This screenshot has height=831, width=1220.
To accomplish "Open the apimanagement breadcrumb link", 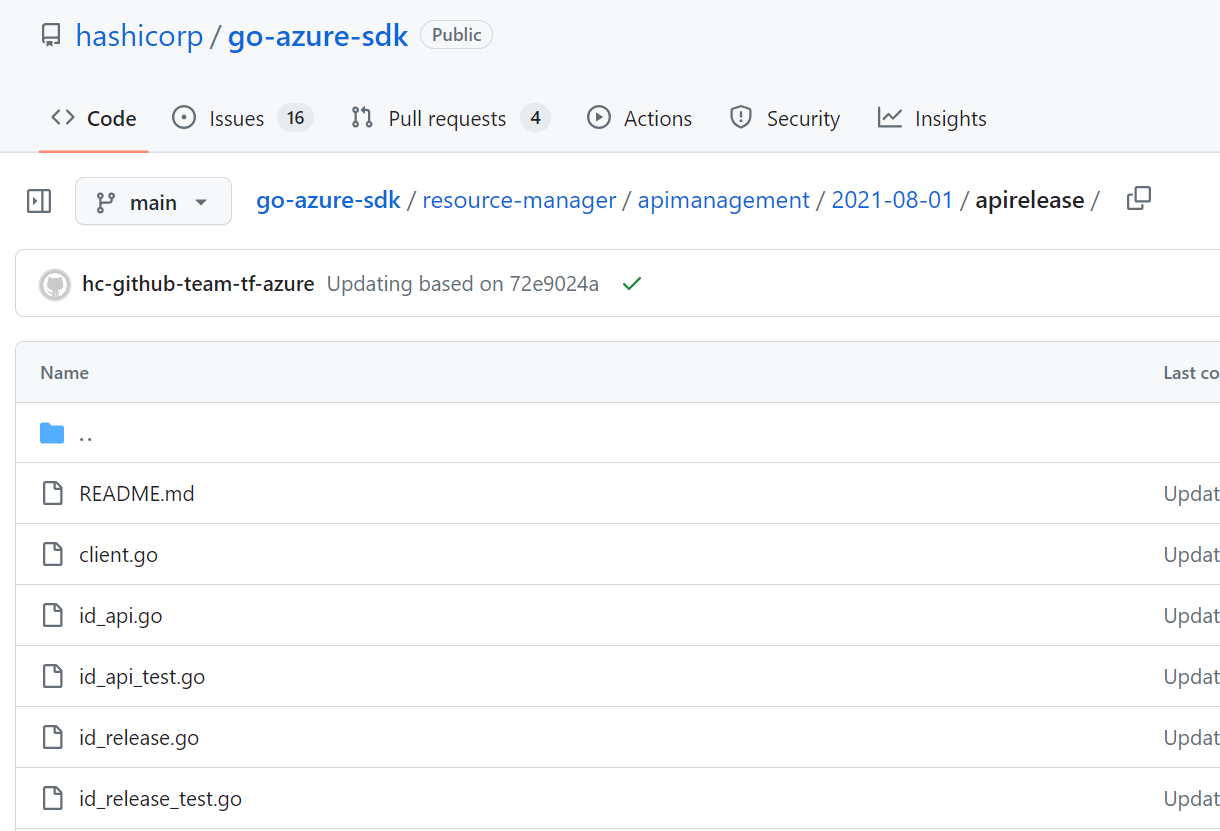I will click(x=723, y=199).
